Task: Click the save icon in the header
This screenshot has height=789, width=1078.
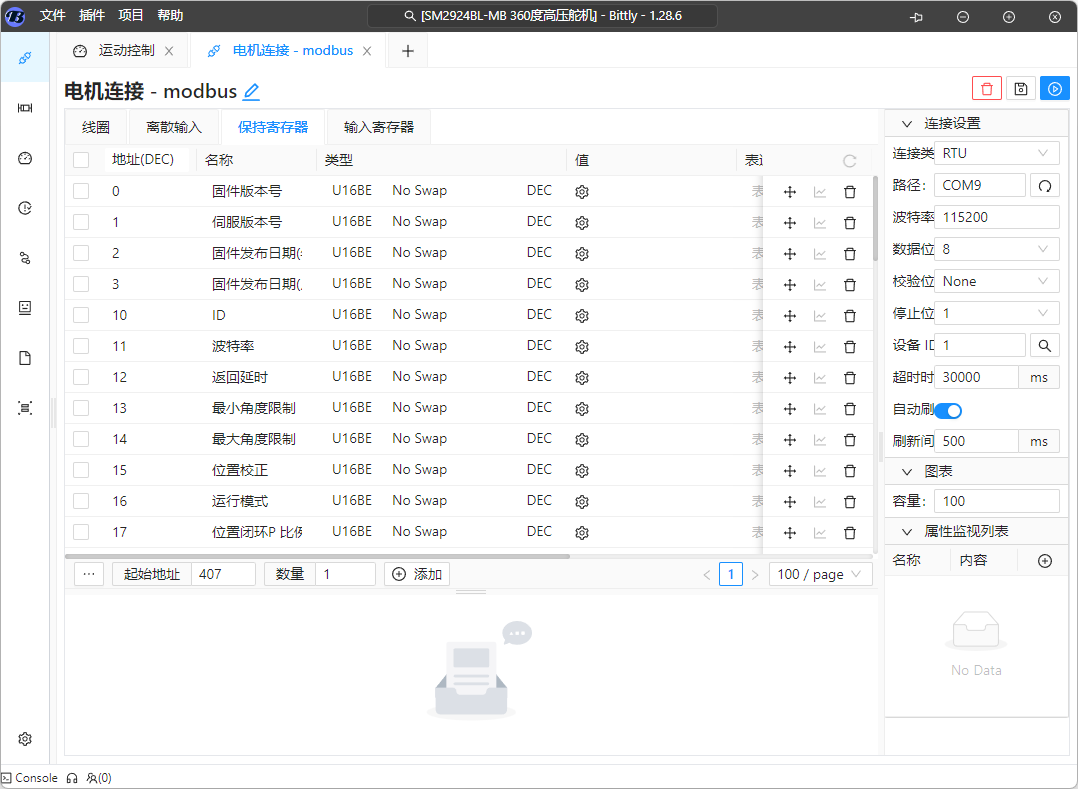Action: tap(1020, 89)
